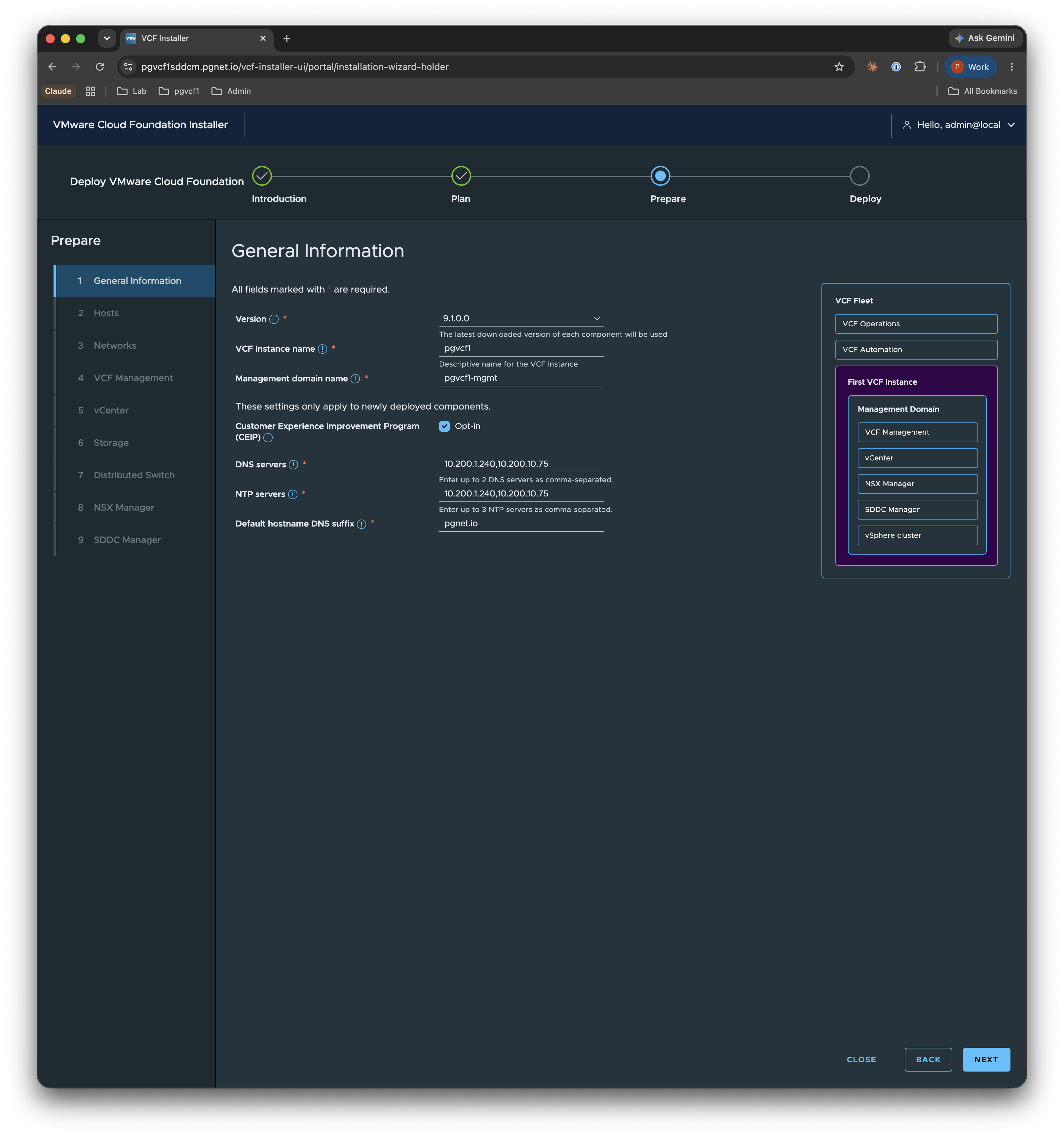Click the info icon next to Version
Screen dimensions: 1064x1137
click(274, 319)
